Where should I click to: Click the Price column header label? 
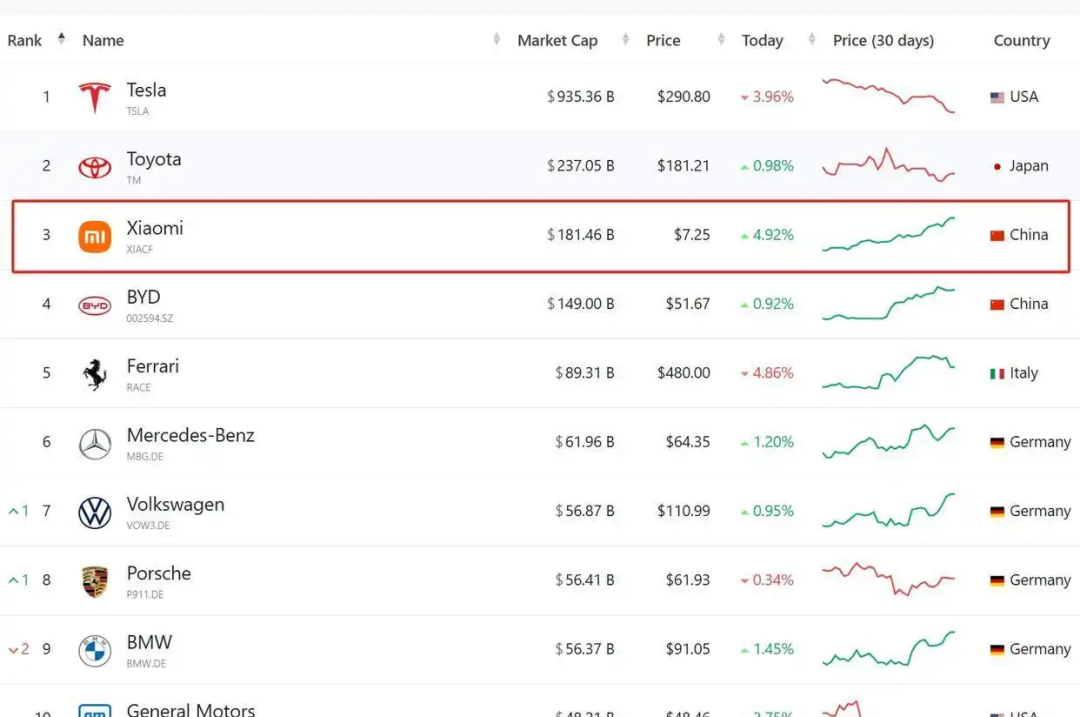663,41
